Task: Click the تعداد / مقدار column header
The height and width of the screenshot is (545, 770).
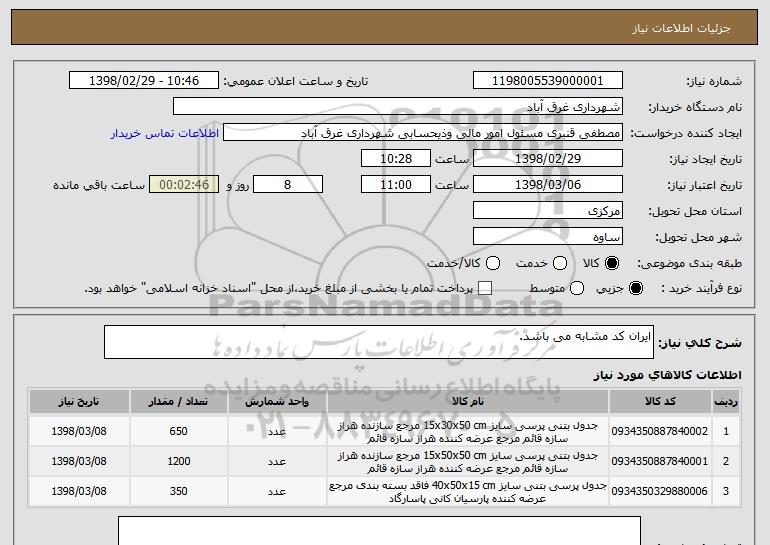Action: point(178,402)
